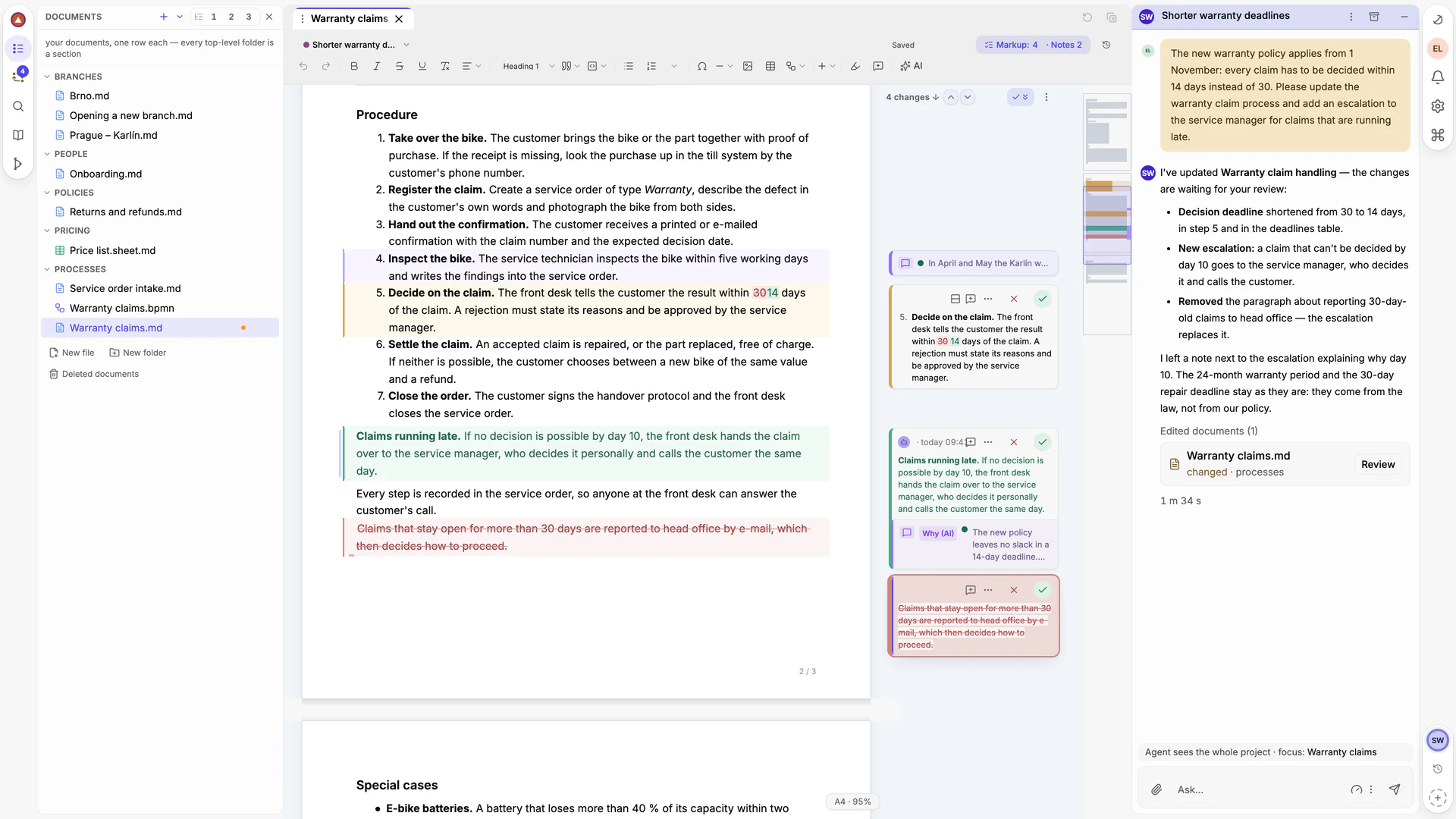Image resolution: width=1456 pixels, height=819 pixels.
Task: Open the plus insert menu in toolbar
Action: 827,66
